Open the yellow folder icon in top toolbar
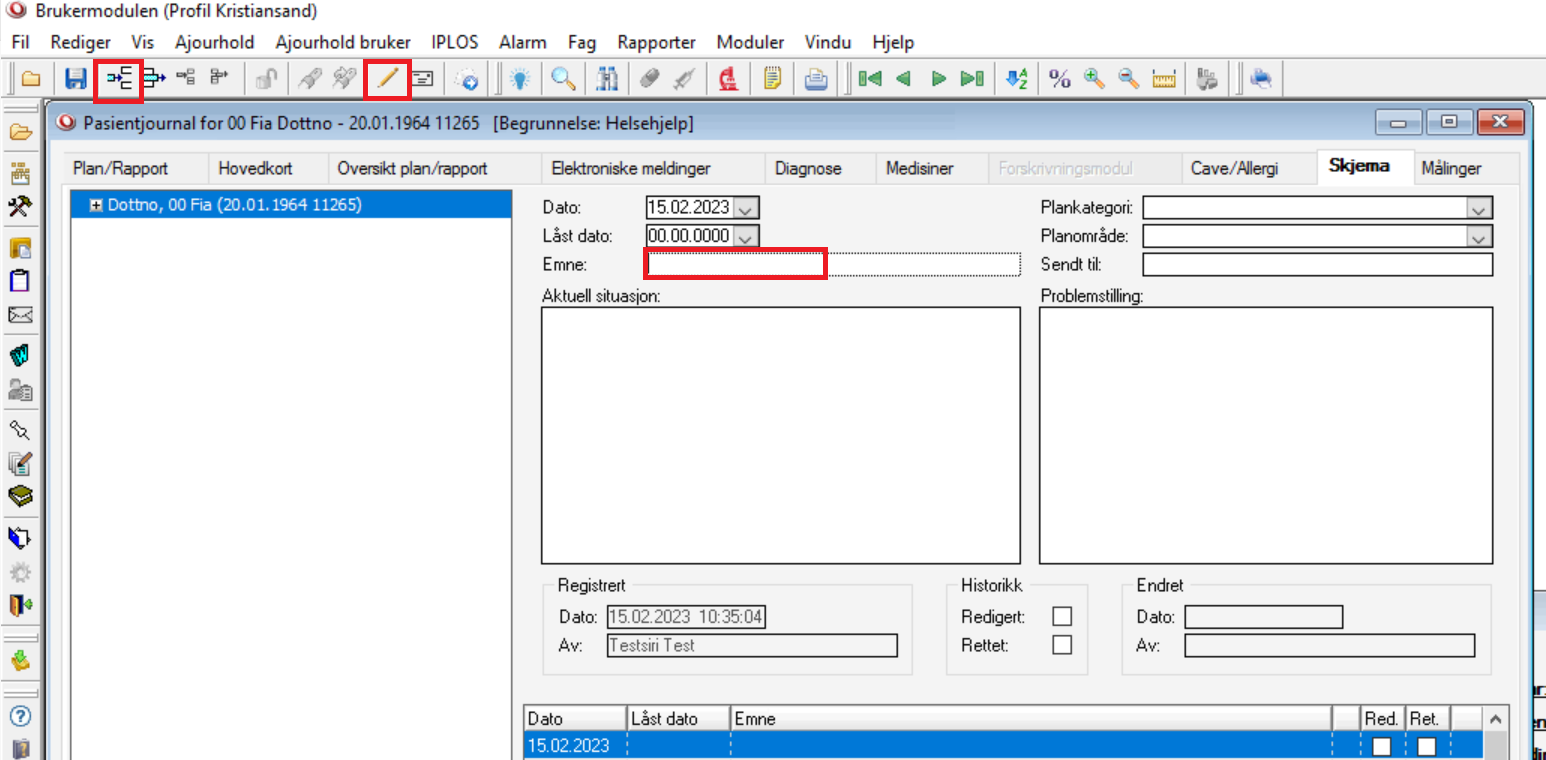The height and width of the screenshot is (760, 1546). pyautogui.click(x=31, y=78)
